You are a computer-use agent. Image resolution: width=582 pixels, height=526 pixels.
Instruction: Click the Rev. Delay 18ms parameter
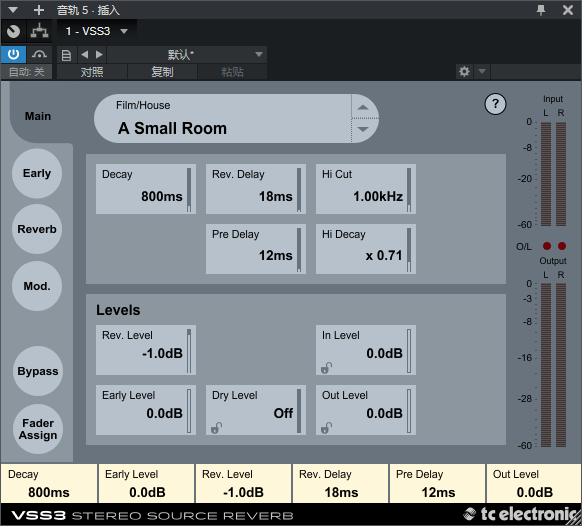(256, 189)
